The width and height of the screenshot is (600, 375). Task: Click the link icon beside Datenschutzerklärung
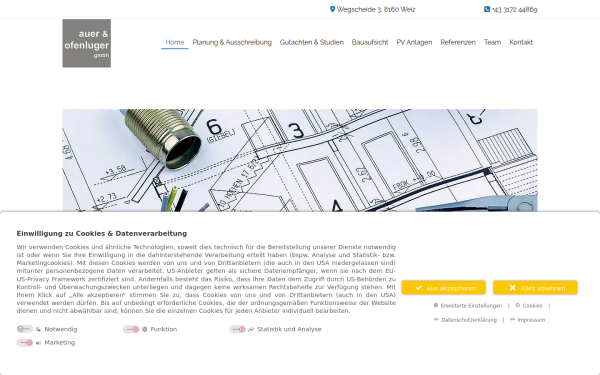coord(436,320)
